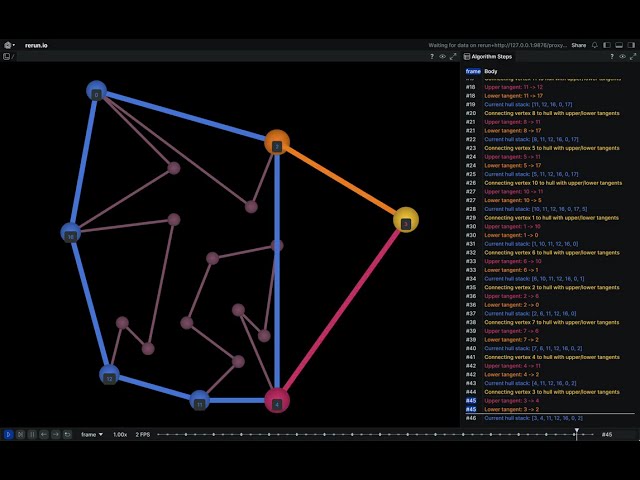
Task: Open the Rerun menu logo icon
Action: tap(8, 45)
